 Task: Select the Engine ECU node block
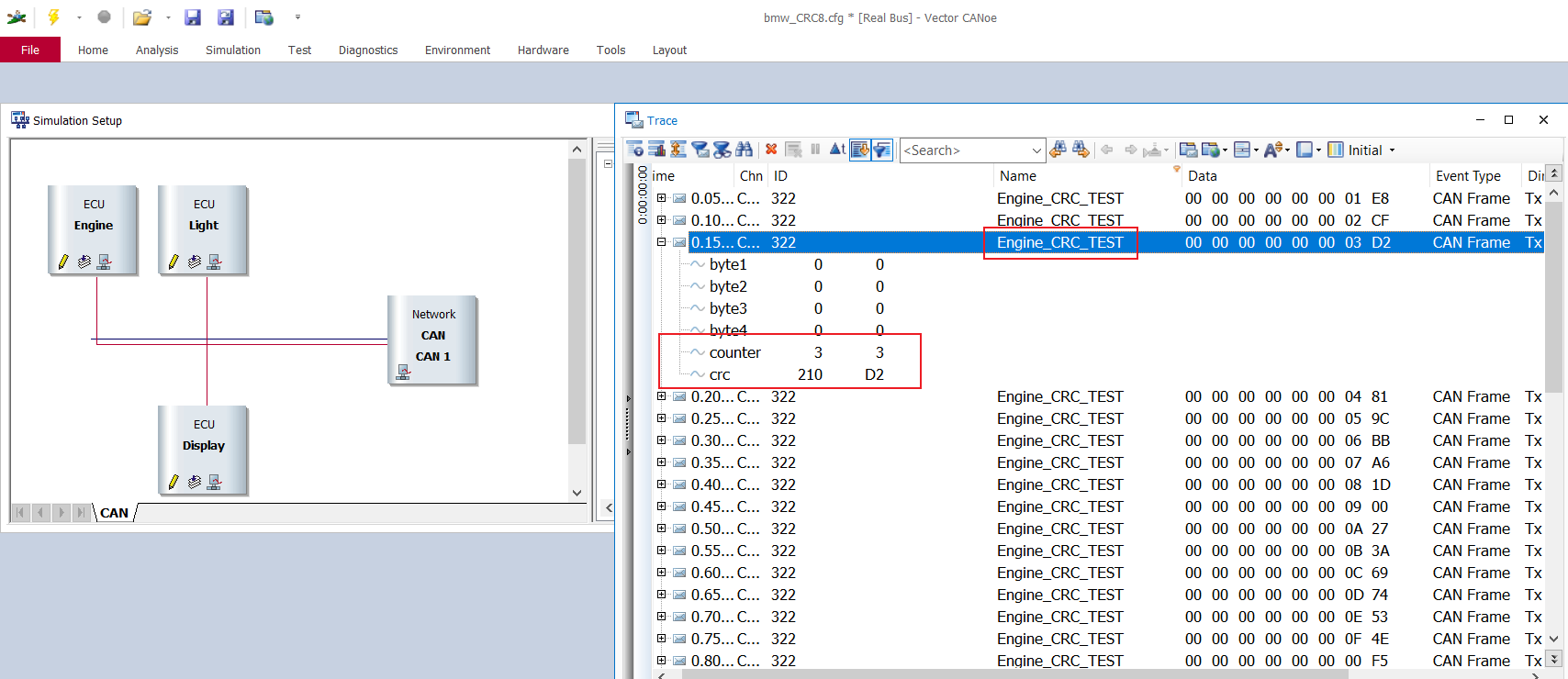(94, 229)
